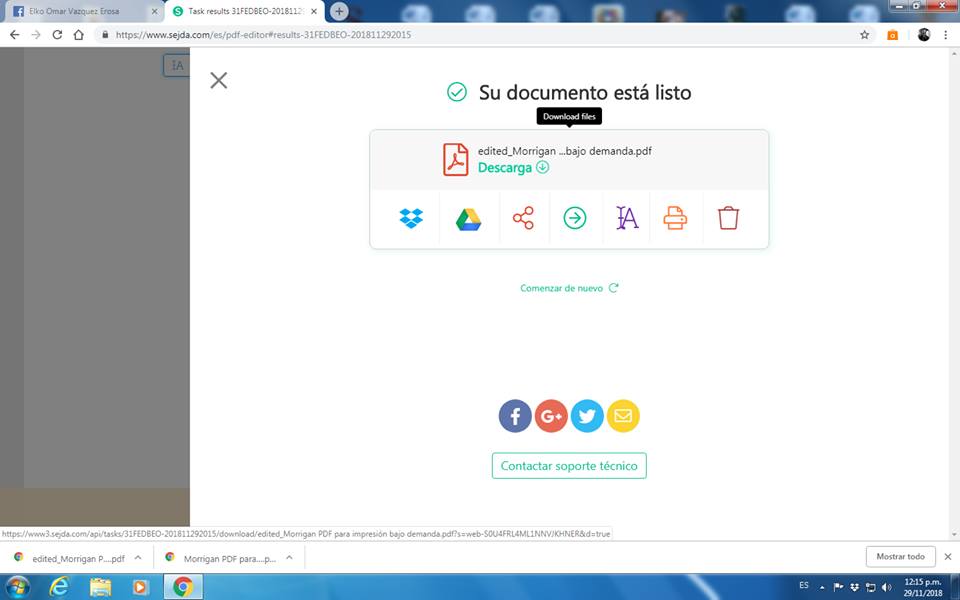Delete the file with trash icon

tap(728, 218)
